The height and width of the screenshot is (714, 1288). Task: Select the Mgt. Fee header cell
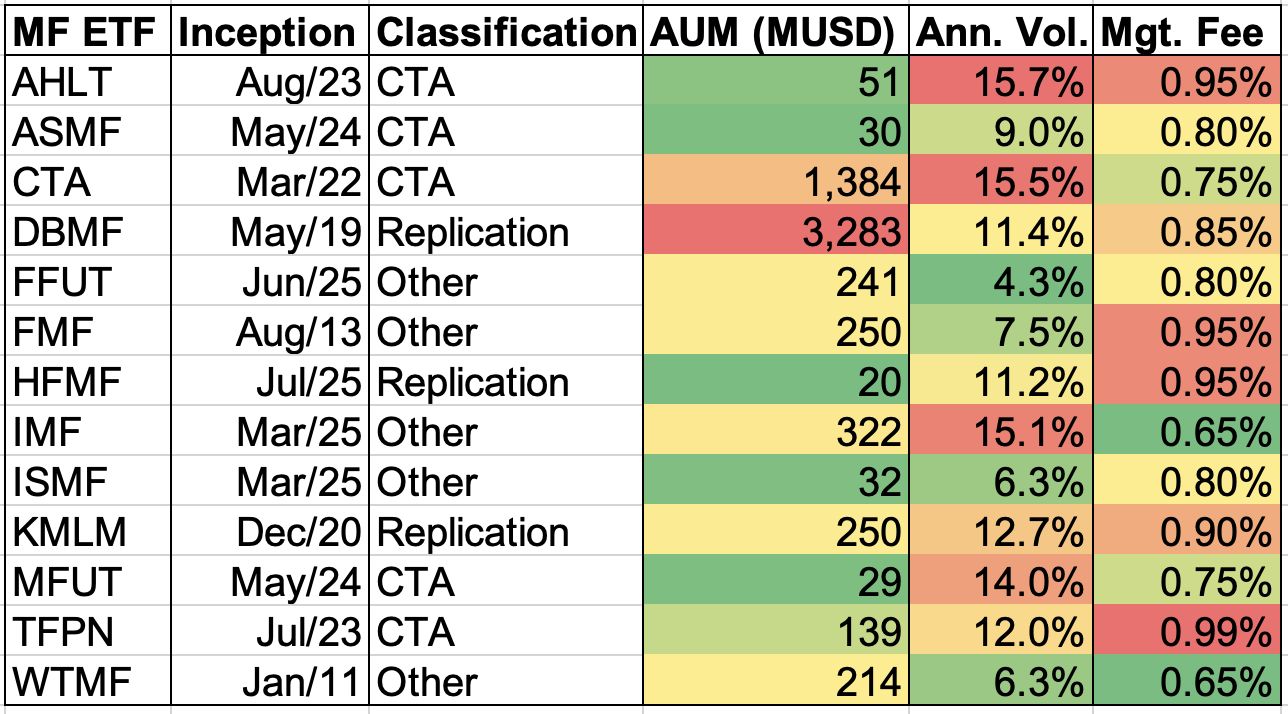pos(1186,34)
